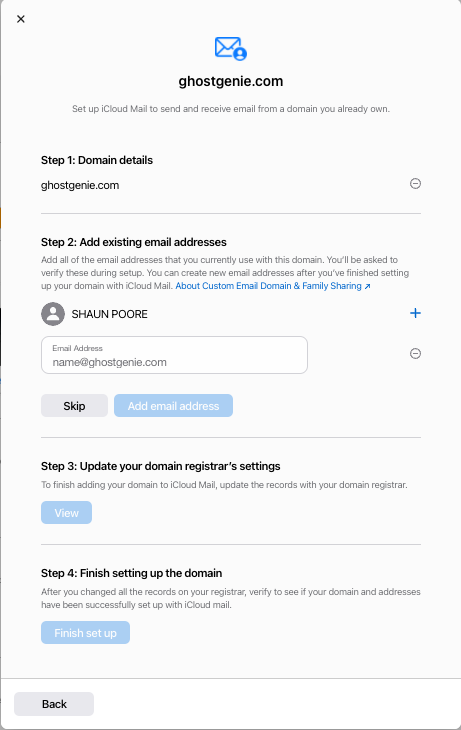Close the domain setup dialog
This screenshot has height=730, width=461.
pyautogui.click(x=20, y=19)
